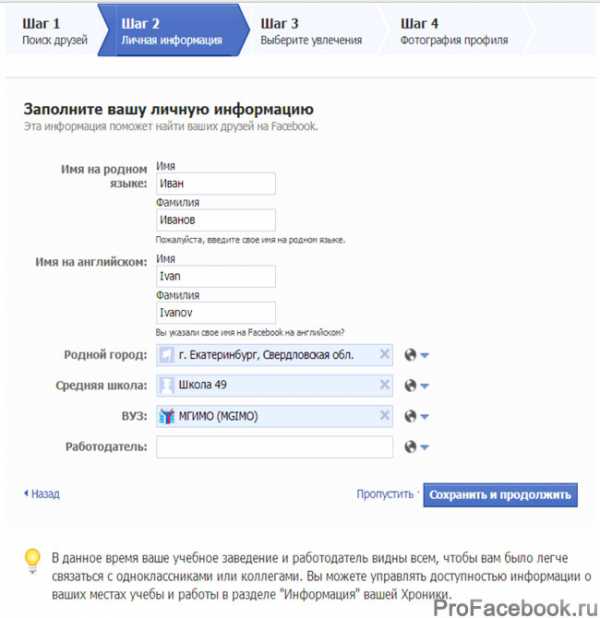The image size is (600, 618).
Task: Click the globe privacy icon for Родной город
Action: 410,355
